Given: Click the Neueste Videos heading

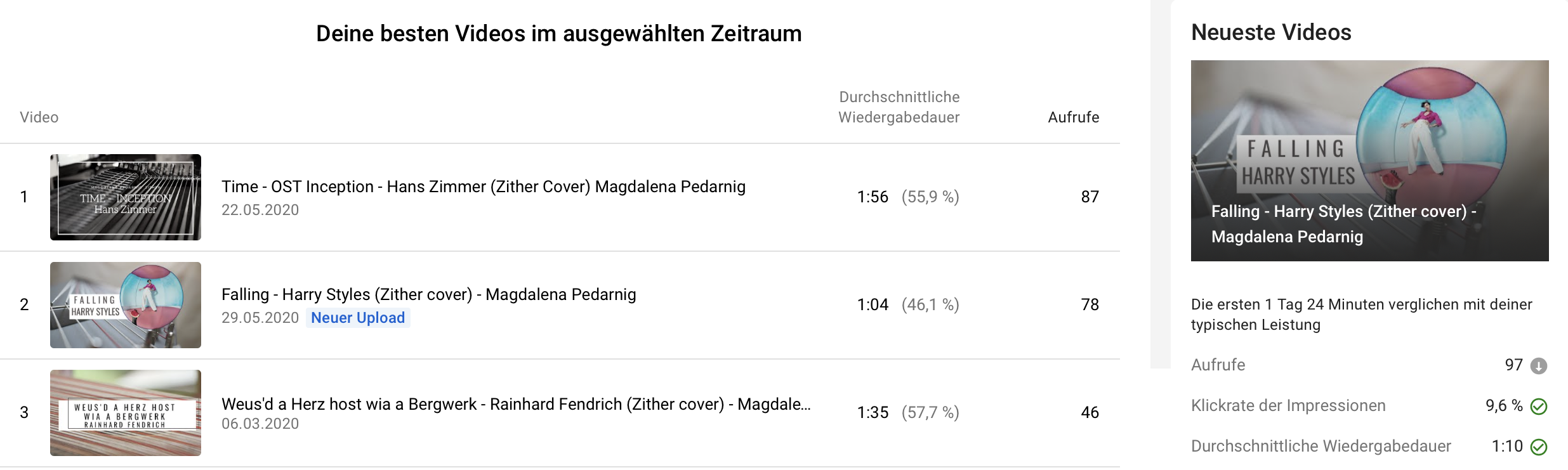Looking at the screenshot, I should (x=1271, y=32).
